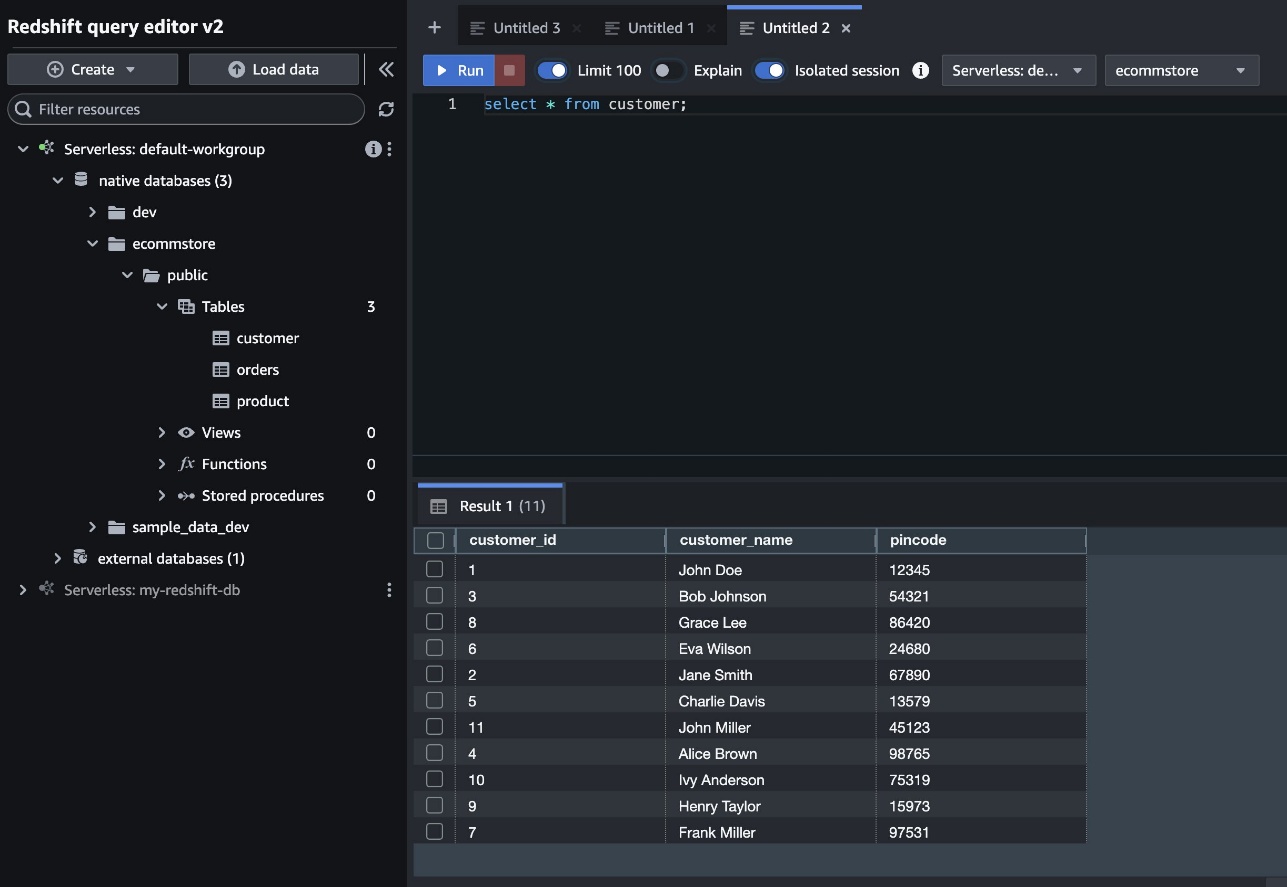Toggle the Isolated session switch

(769, 70)
